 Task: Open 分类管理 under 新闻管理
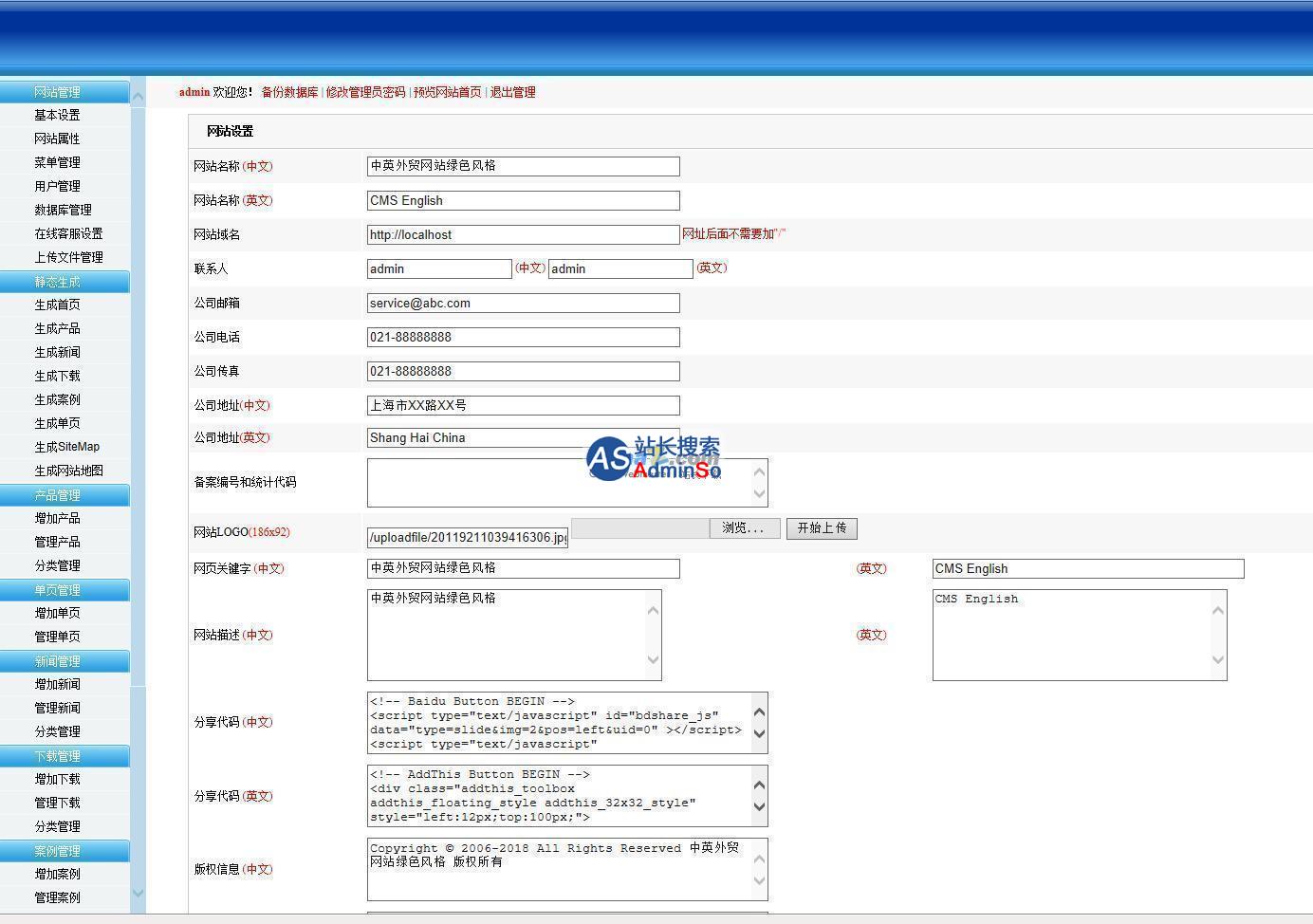click(x=57, y=731)
